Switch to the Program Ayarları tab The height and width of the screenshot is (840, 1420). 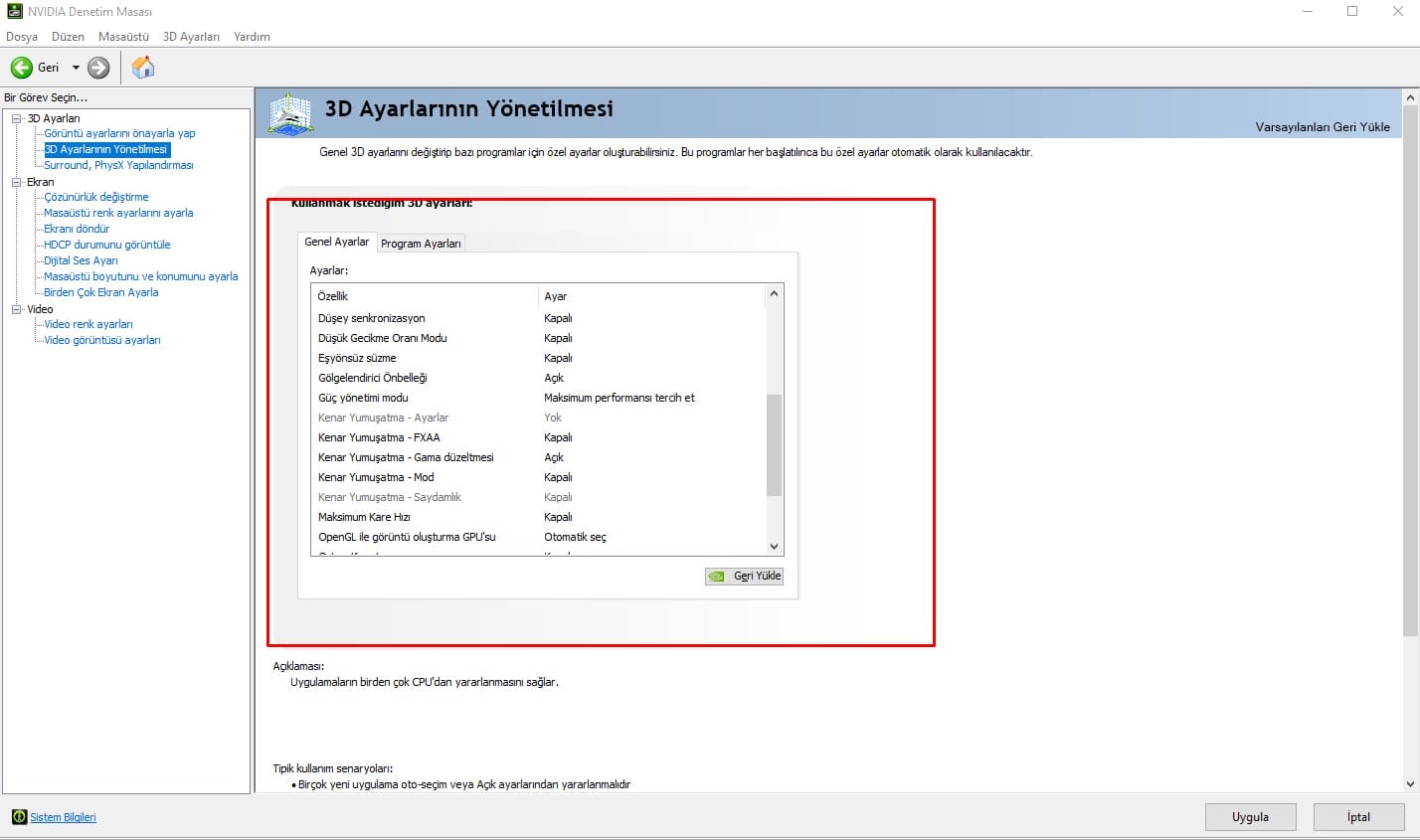point(421,244)
